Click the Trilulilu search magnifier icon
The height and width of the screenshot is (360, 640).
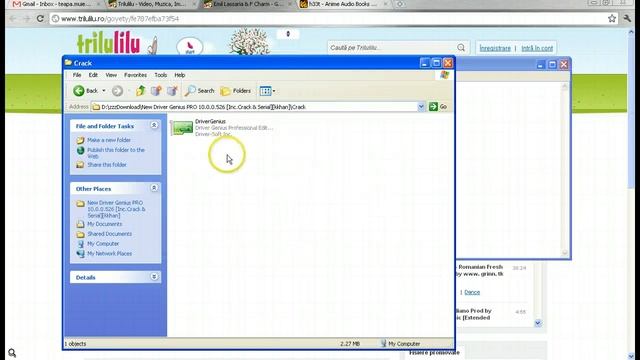click(461, 48)
